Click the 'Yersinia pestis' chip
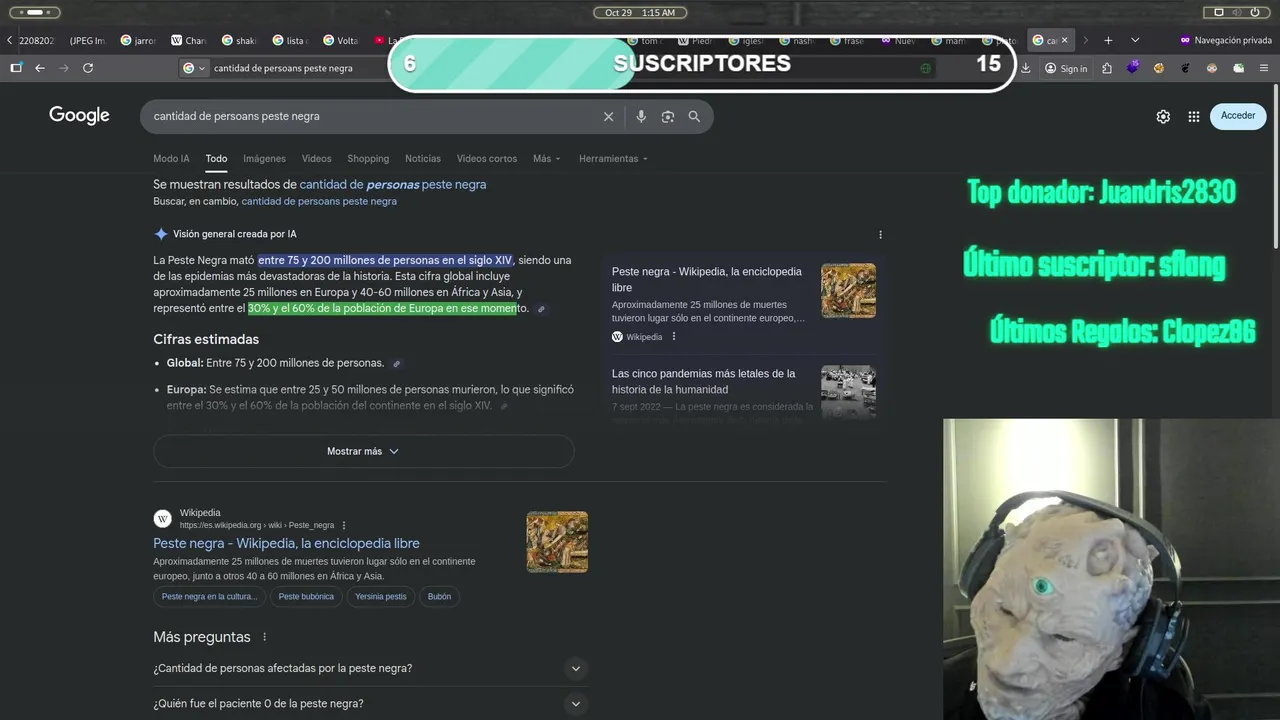The image size is (1280, 720). coord(381,597)
